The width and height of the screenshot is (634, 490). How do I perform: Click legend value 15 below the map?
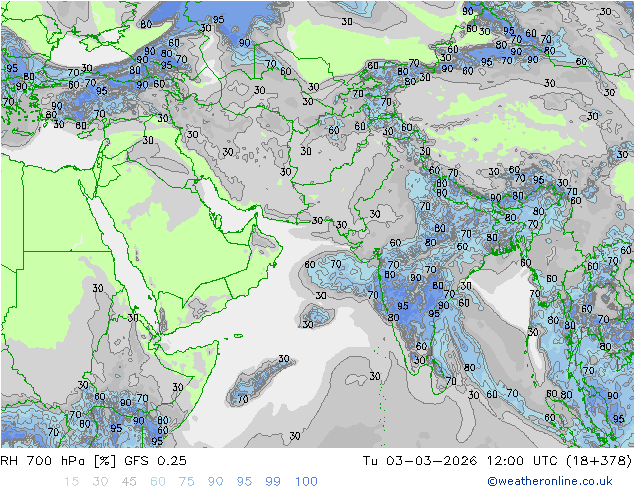[x=71, y=482]
